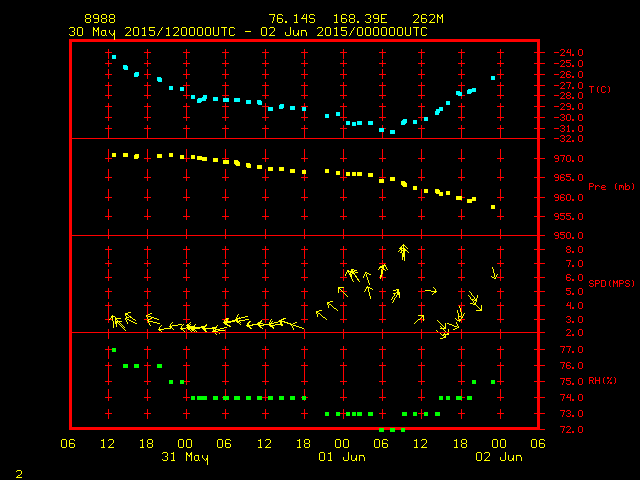Screen dimensions: 640x480
Task: Select the -31.0 temperature tick label
Action: click(x=569, y=129)
